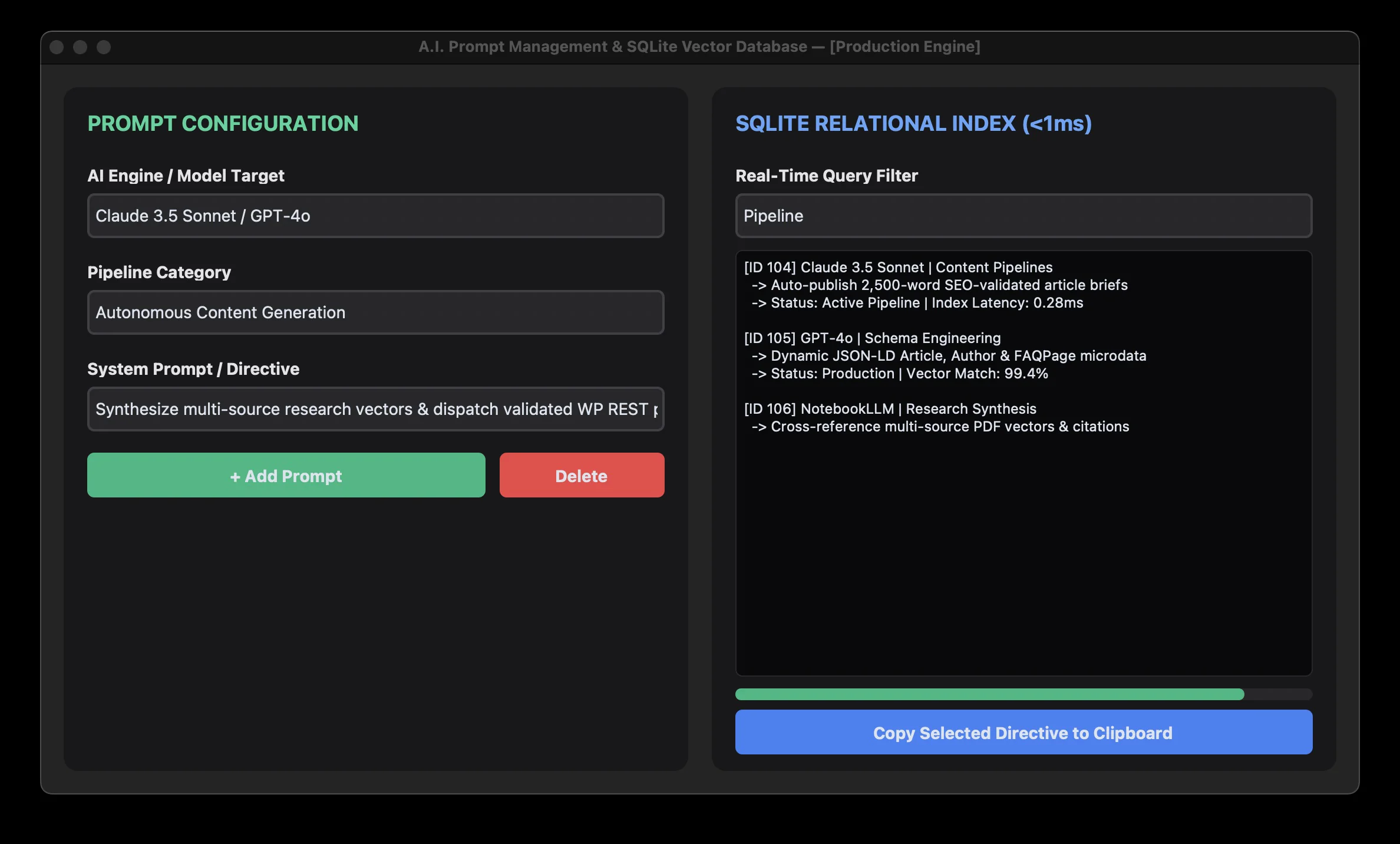Select the [ID 106] NotebookLLM Research Synthesis entry
Screen dimensions: 1400x844
pos(890,408)
